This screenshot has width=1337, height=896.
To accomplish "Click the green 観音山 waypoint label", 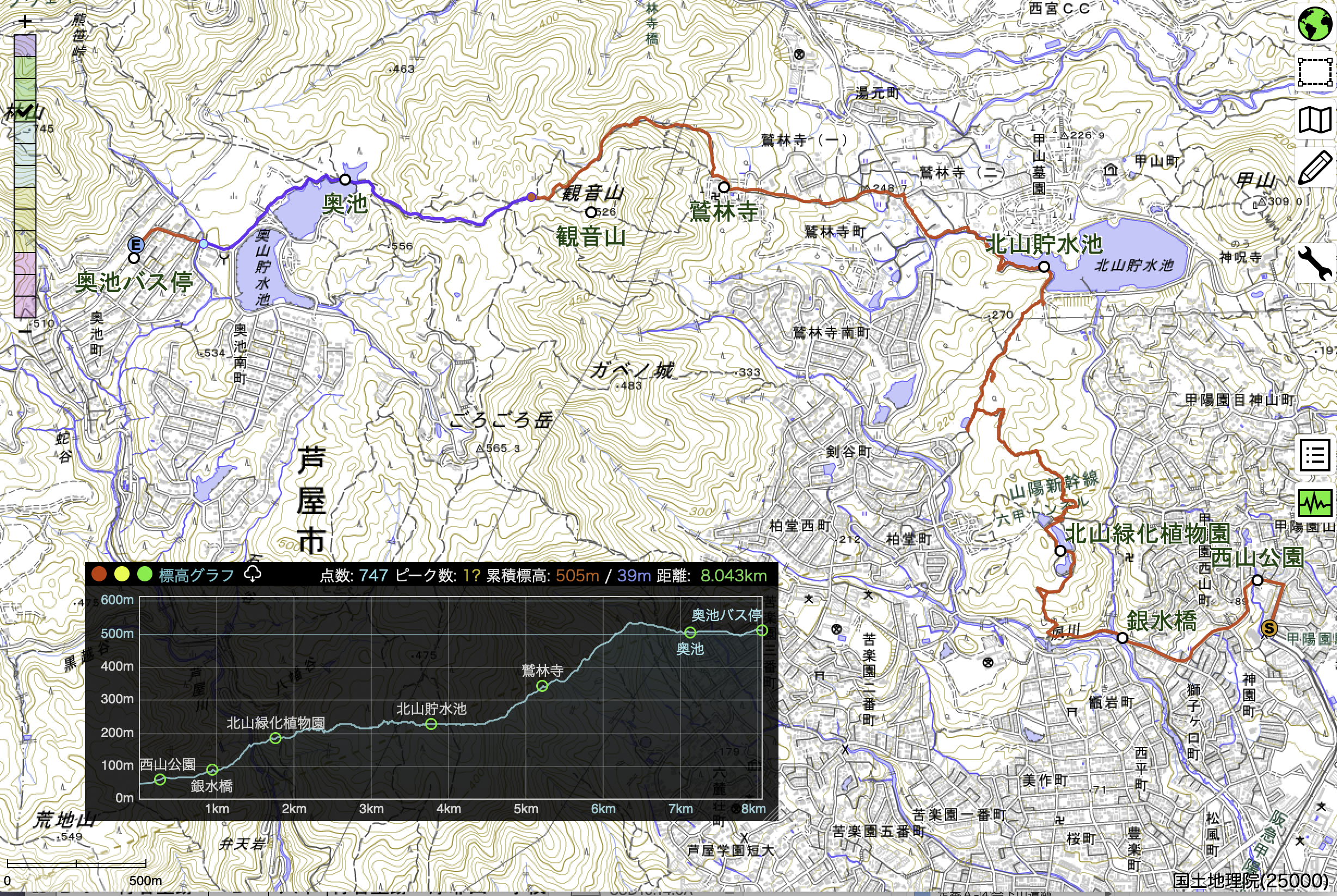I will (x=591, y=236).
